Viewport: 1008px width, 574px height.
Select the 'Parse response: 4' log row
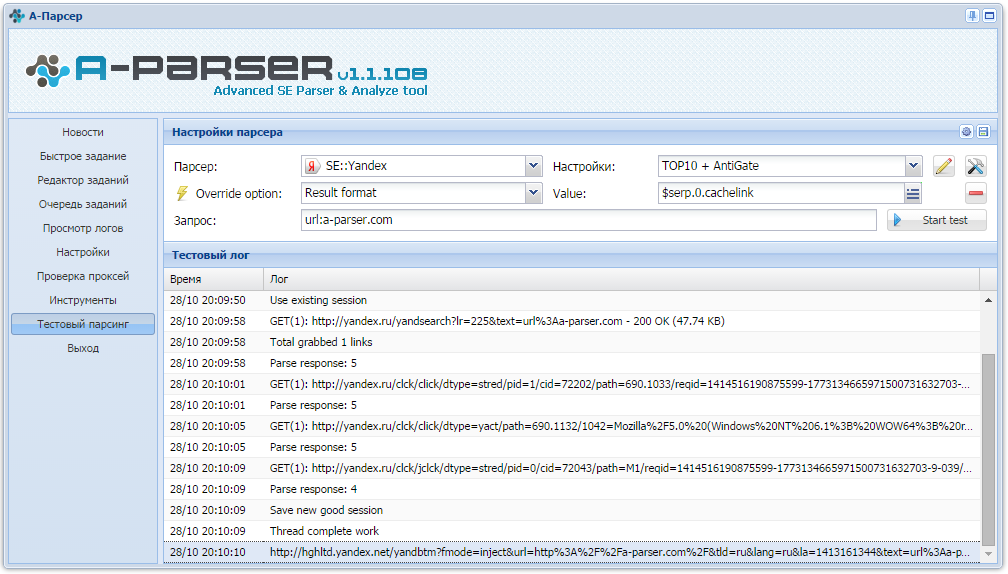click(572, 489)
